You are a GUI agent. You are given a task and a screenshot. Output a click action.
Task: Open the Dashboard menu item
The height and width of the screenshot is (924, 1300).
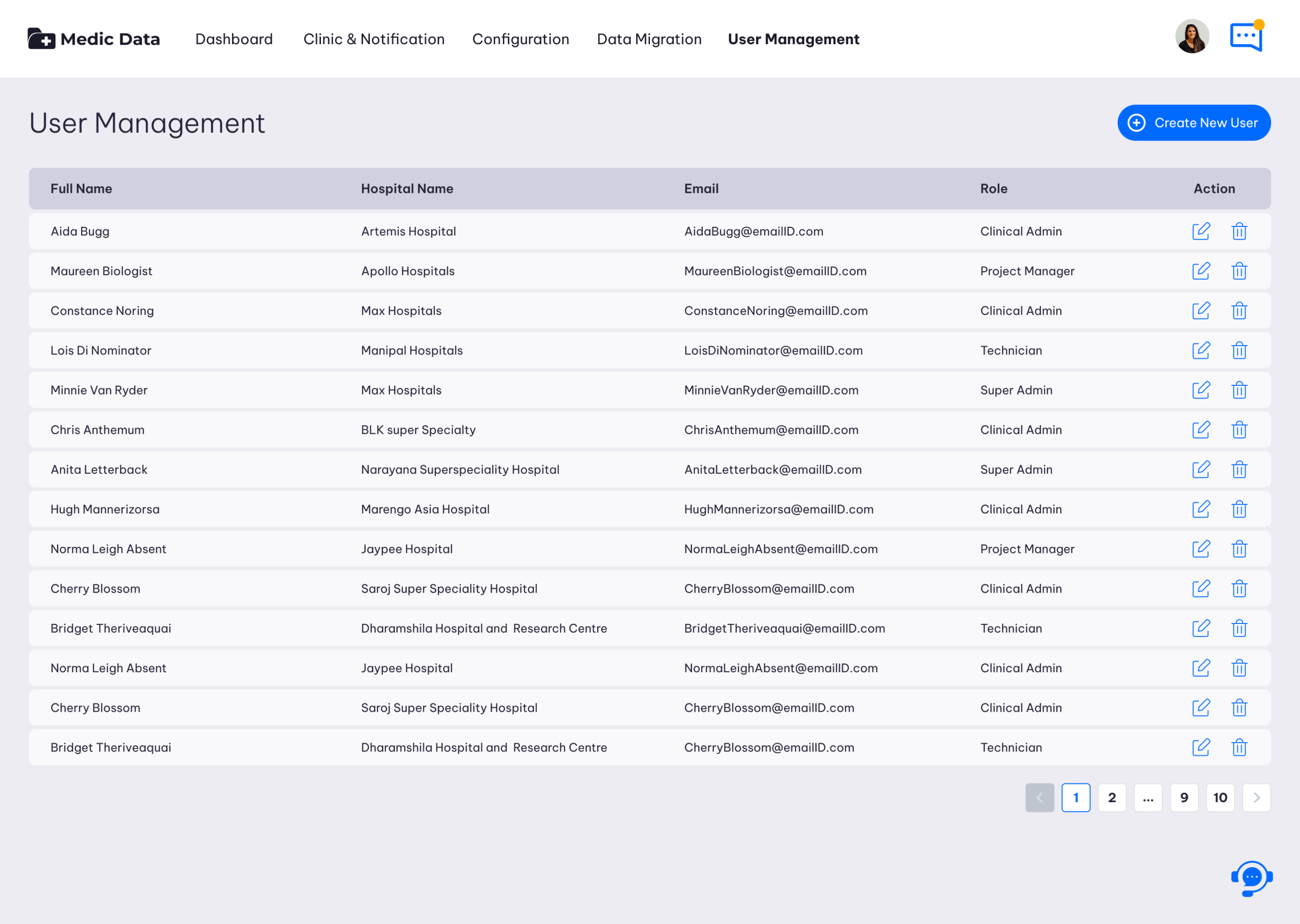click(234, 39)
